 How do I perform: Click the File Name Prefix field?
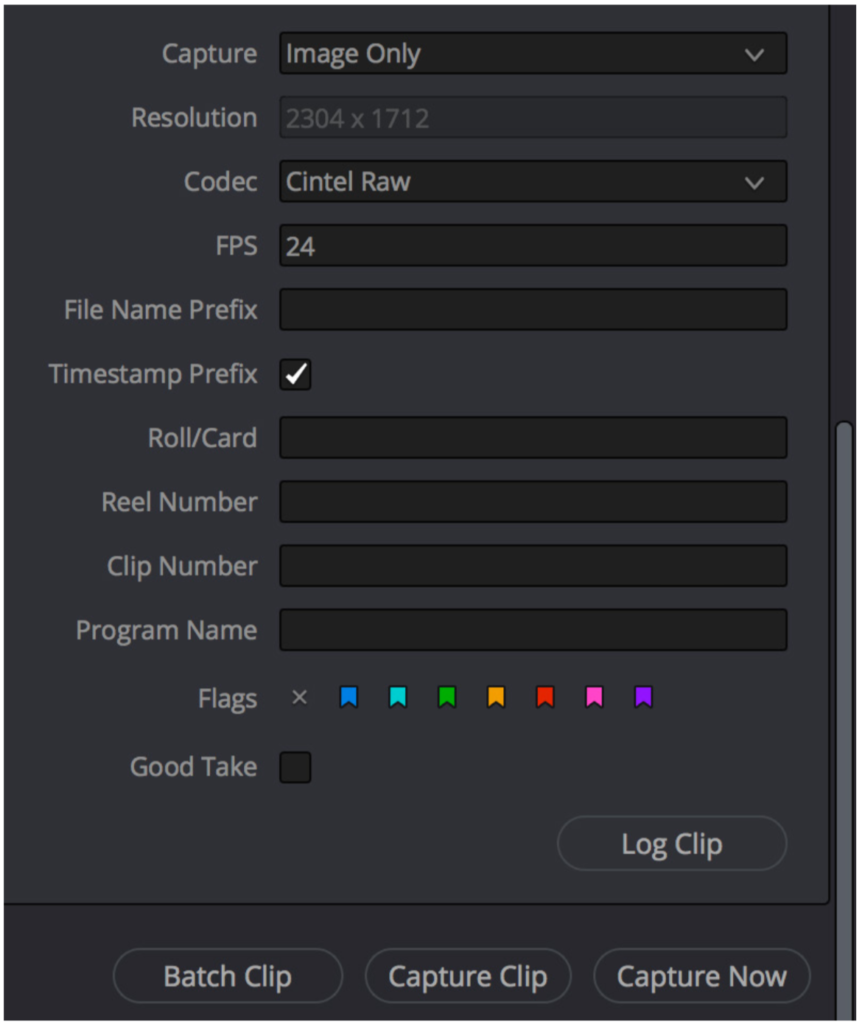(x=533, y=310)
